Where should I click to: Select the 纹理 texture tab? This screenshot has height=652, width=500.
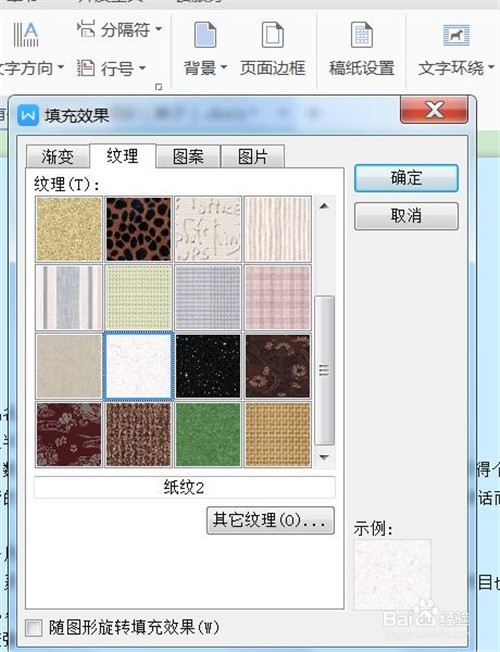click(122, 156)
